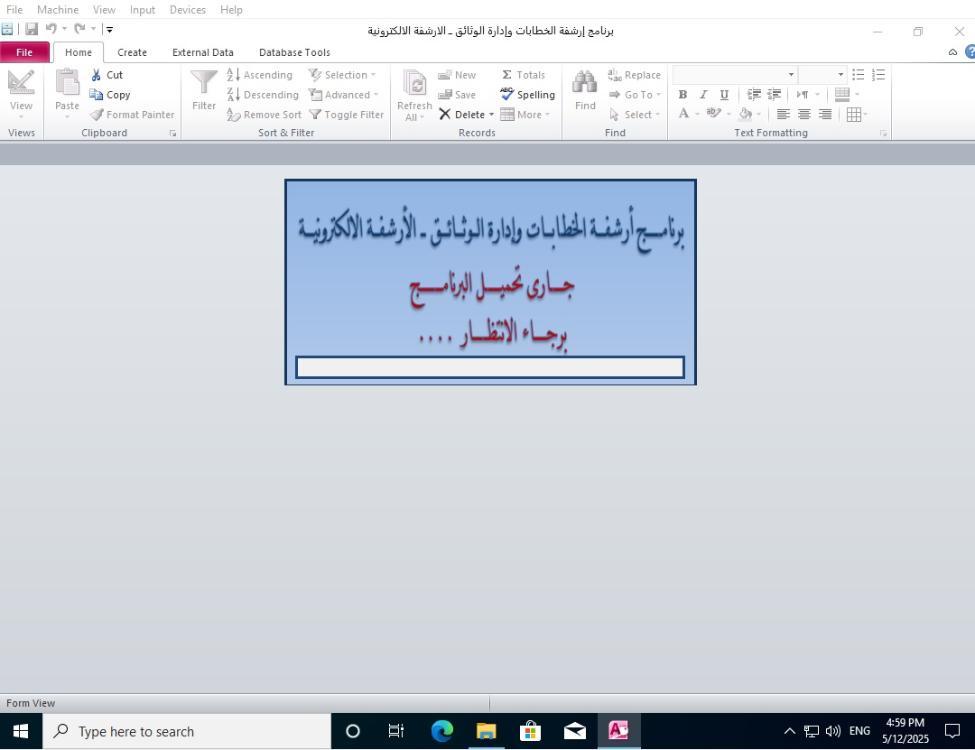The image size is (975, 750).
Task: Toggle Bold formatting
Action: point(683,95)
